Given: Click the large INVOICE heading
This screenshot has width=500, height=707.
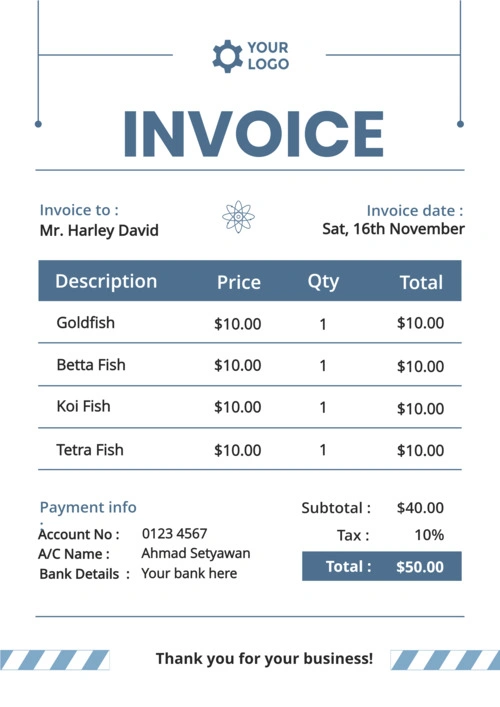Looking at the screenshot, I should [253, 134].
